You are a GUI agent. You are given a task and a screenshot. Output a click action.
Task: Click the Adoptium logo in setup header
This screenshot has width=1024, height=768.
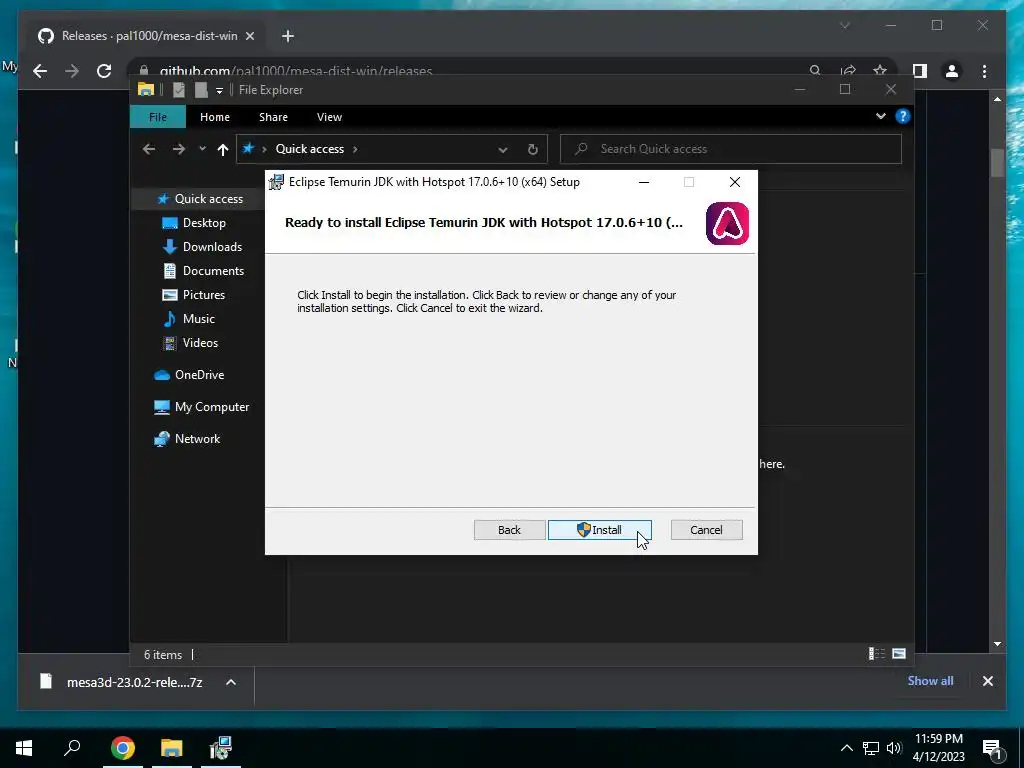tap(727, 223)
